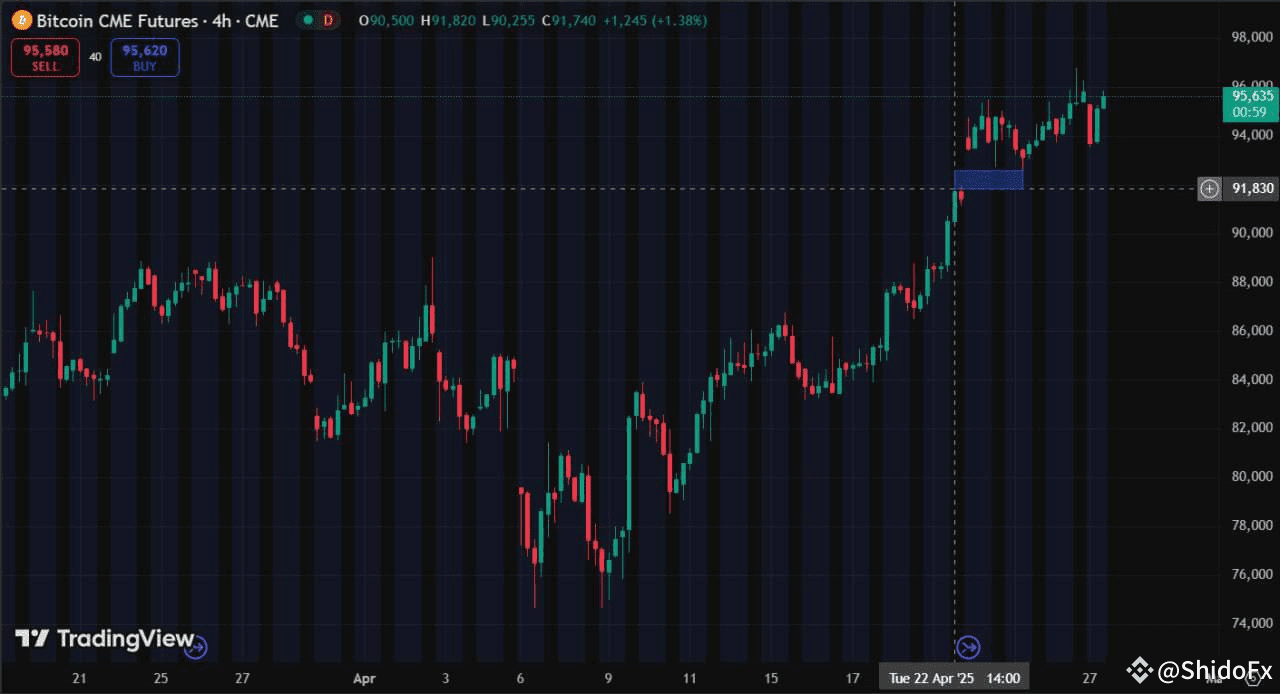The image size is (1280, 694).
Task: Click the 91,830 crosshair price label
Action: click(x=1252, y=188)
